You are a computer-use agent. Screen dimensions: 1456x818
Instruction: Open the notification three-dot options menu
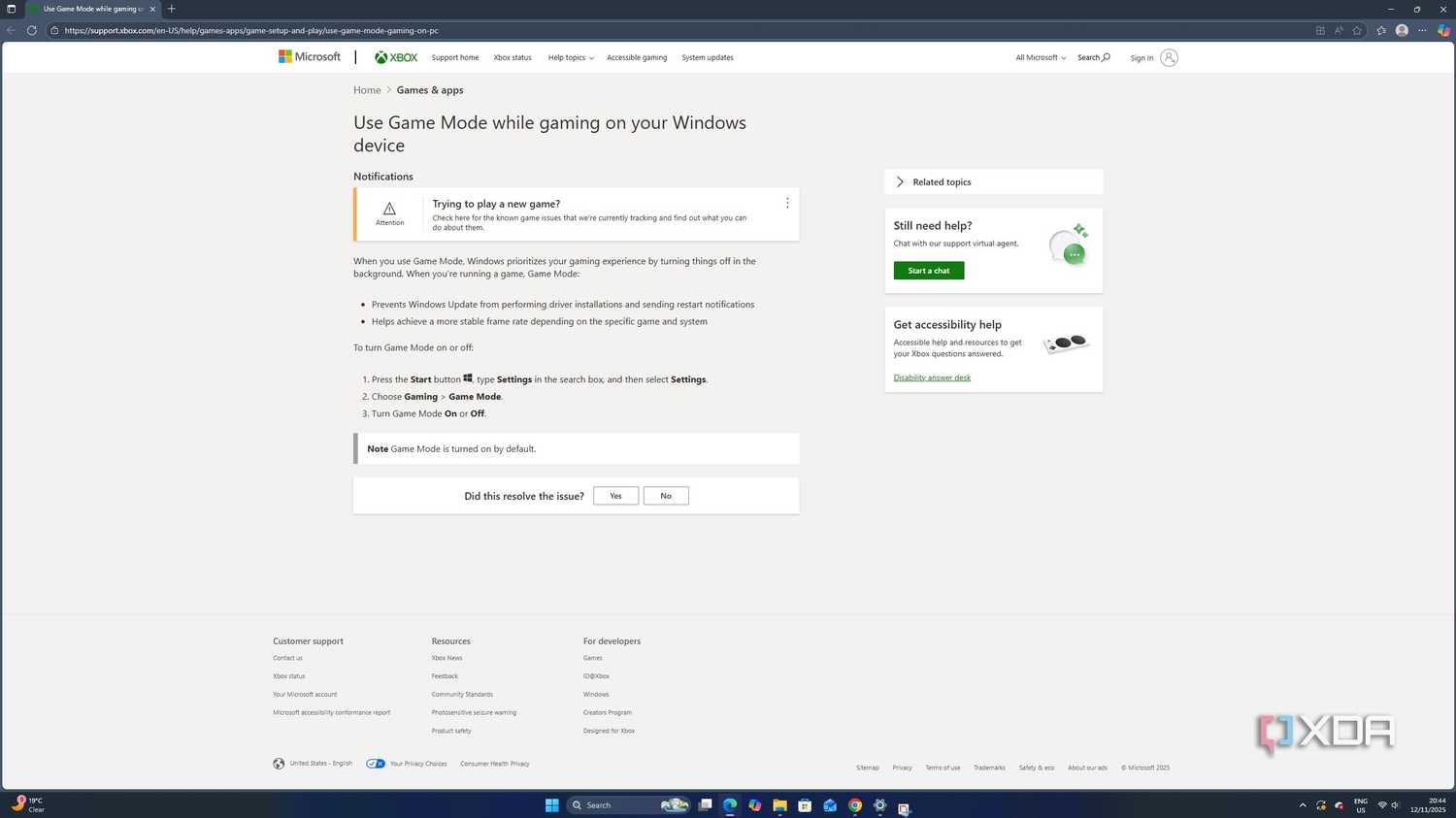[x=787, y=203]
